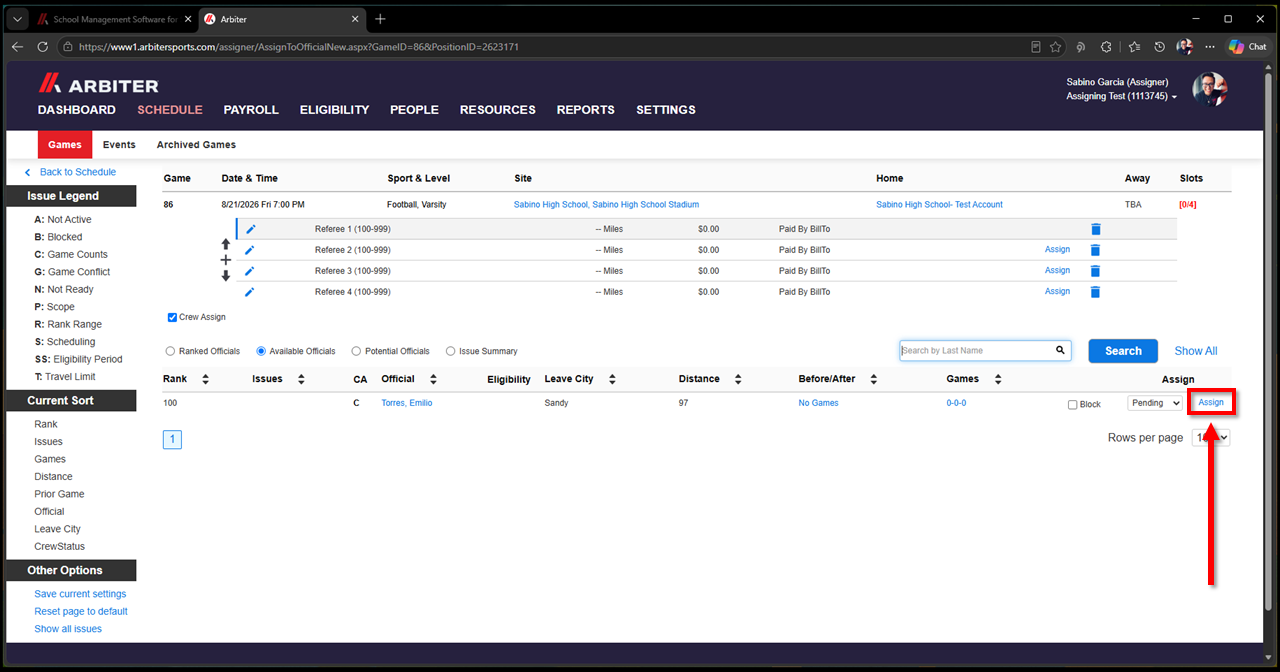Switch to the Archived Games tab
1280x672 pixels.
(x=196, y=145)
